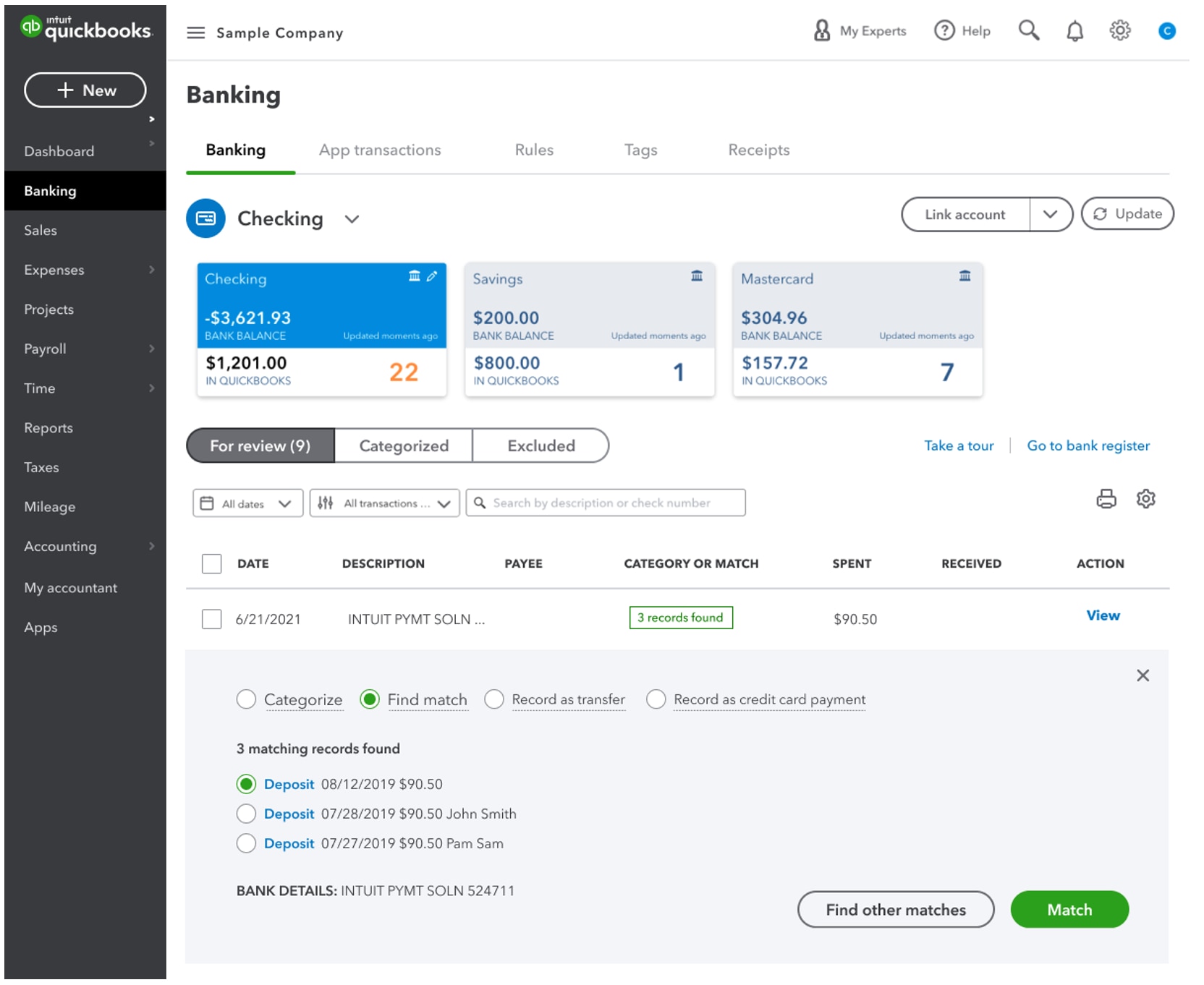Select Record as transfer radio

coord(494,699)
